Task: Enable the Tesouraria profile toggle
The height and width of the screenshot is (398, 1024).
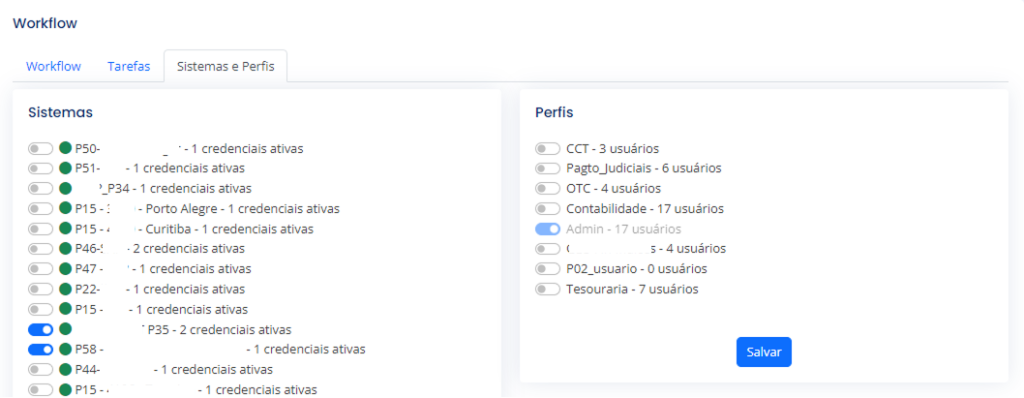Action: pos(547,290)
